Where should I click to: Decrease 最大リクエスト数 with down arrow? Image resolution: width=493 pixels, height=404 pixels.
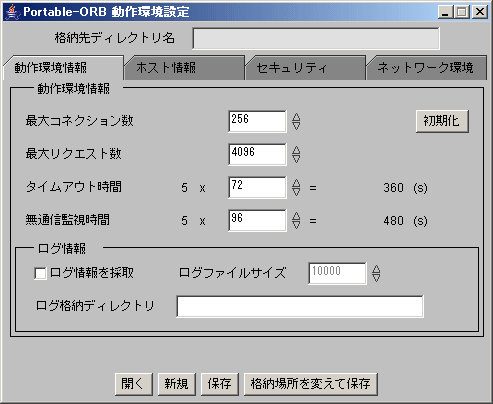[x=296, y=159]
